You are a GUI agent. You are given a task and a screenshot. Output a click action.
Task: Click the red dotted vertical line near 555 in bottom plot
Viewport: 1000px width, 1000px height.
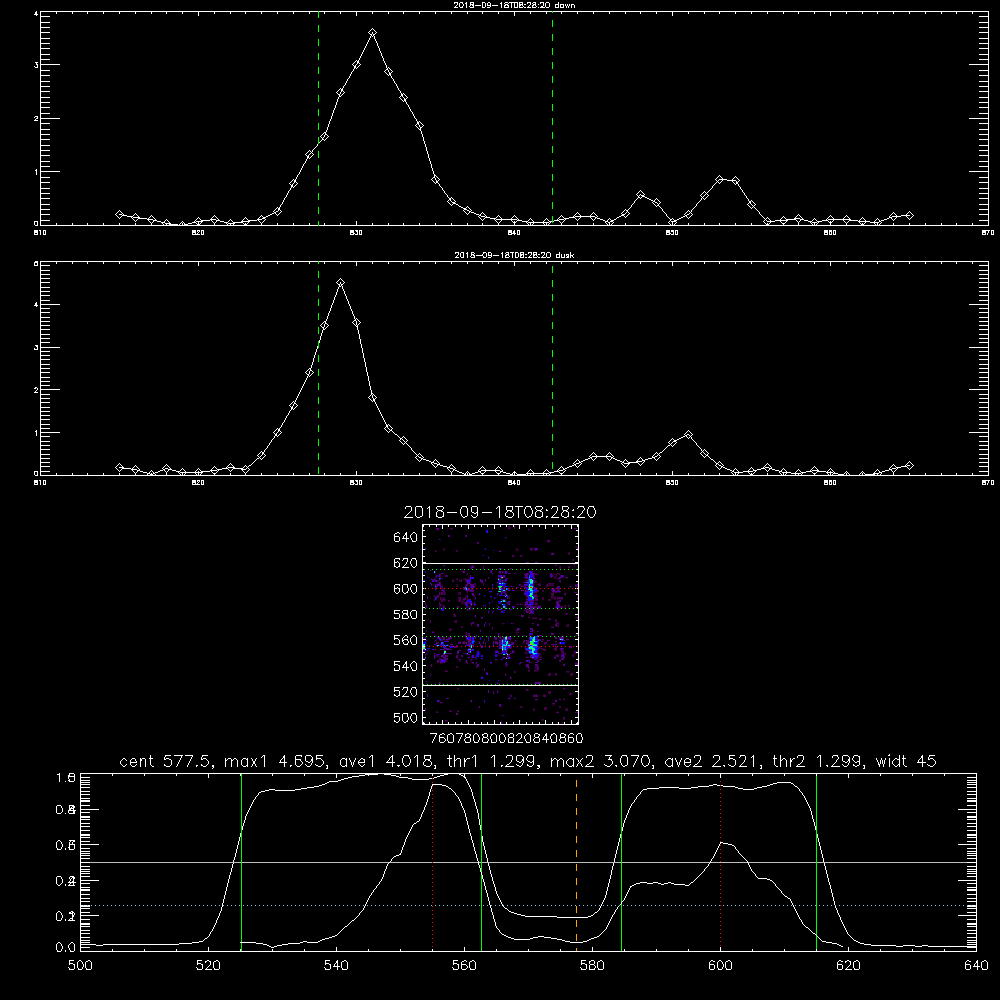(432, 860)
